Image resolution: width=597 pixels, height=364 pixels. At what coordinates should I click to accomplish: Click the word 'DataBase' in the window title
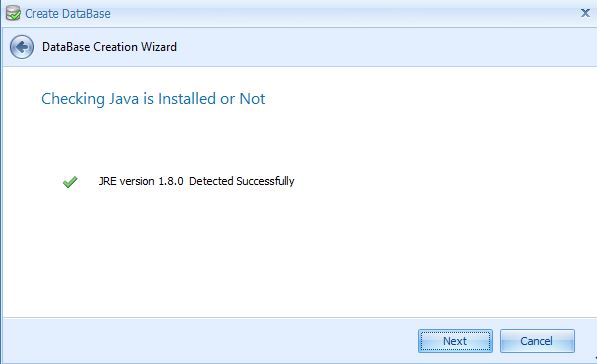[86, 14]
